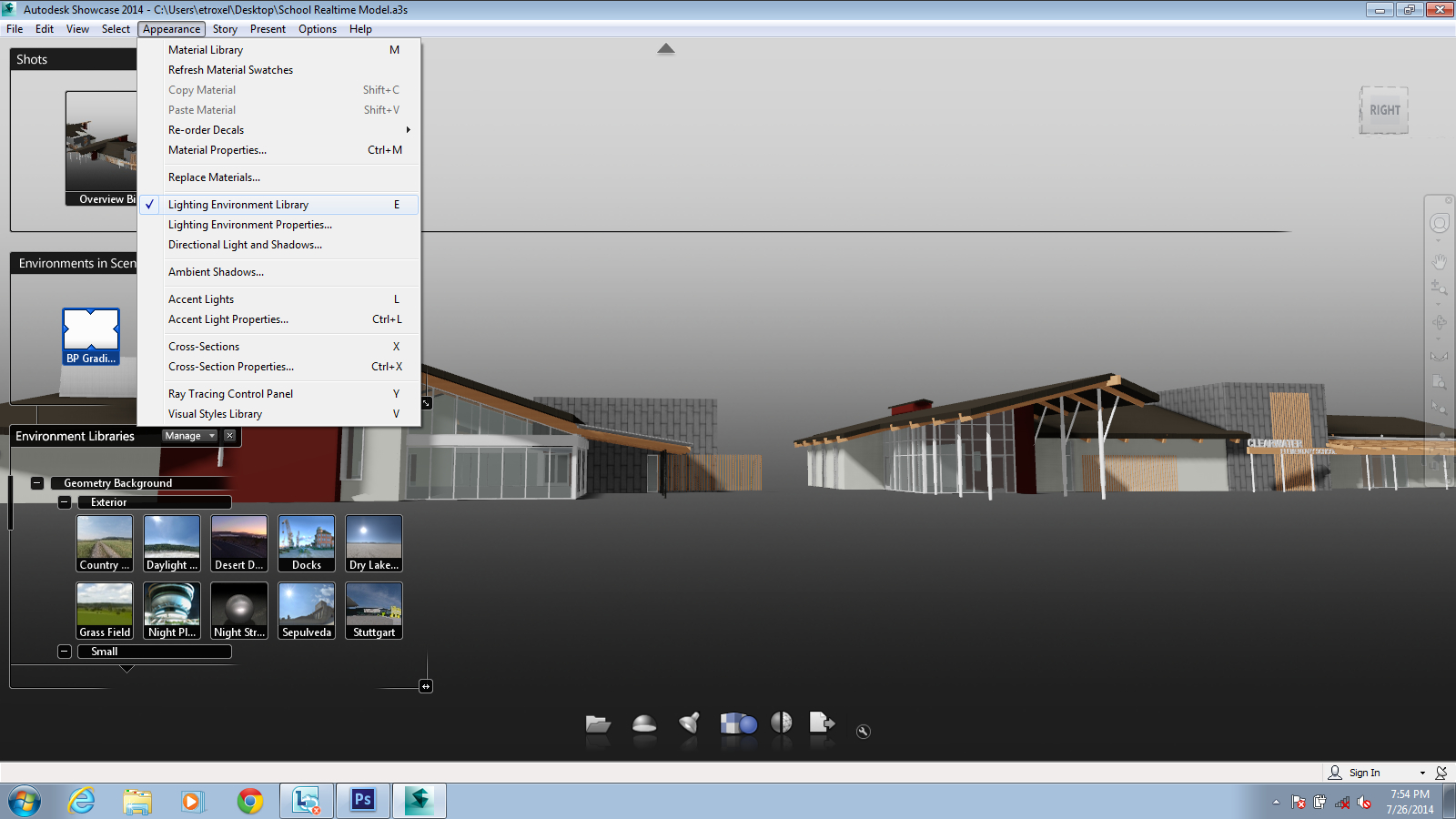
Task: Open settings via the wrench icon
Action: pos(863,730)
